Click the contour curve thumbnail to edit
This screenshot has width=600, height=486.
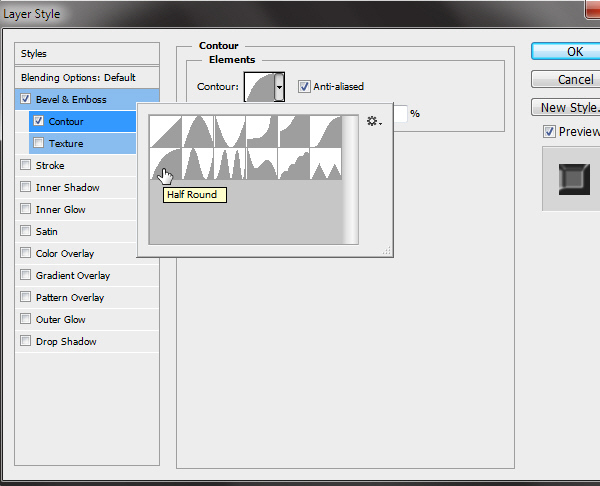259,88
